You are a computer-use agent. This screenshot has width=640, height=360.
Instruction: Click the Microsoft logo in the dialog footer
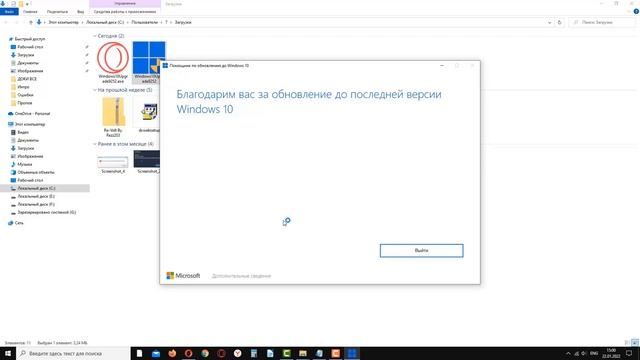183,276
